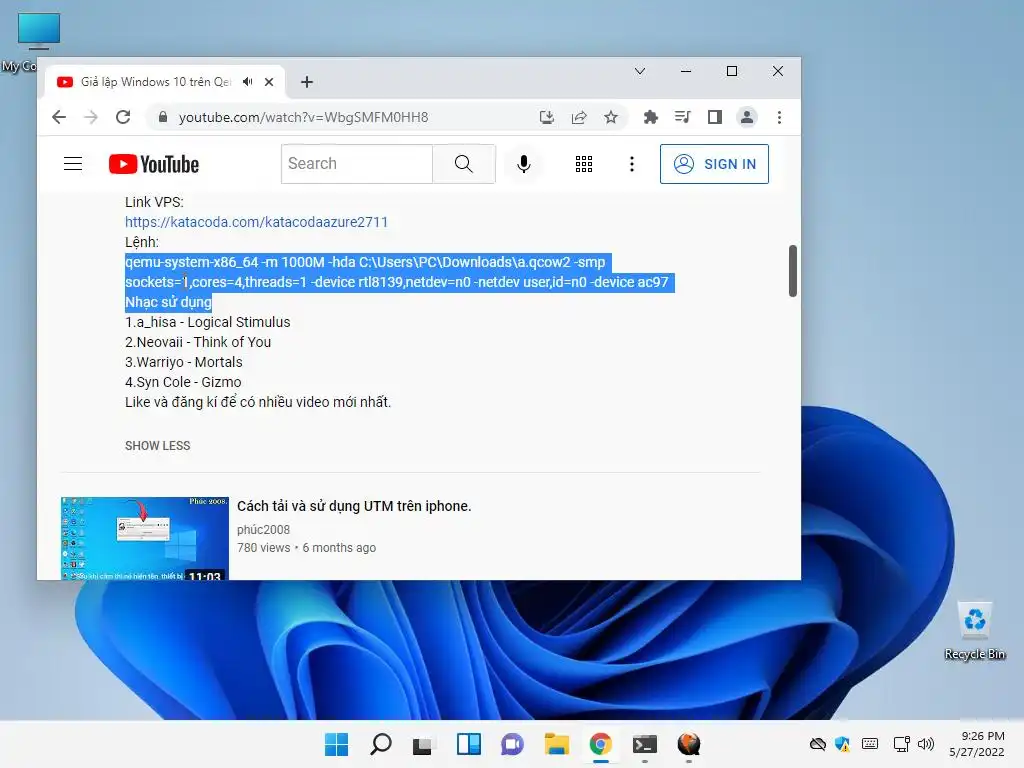
Task: Click the text 4.Syn Cole - Gizmo
Action: (x=183, y=382)
